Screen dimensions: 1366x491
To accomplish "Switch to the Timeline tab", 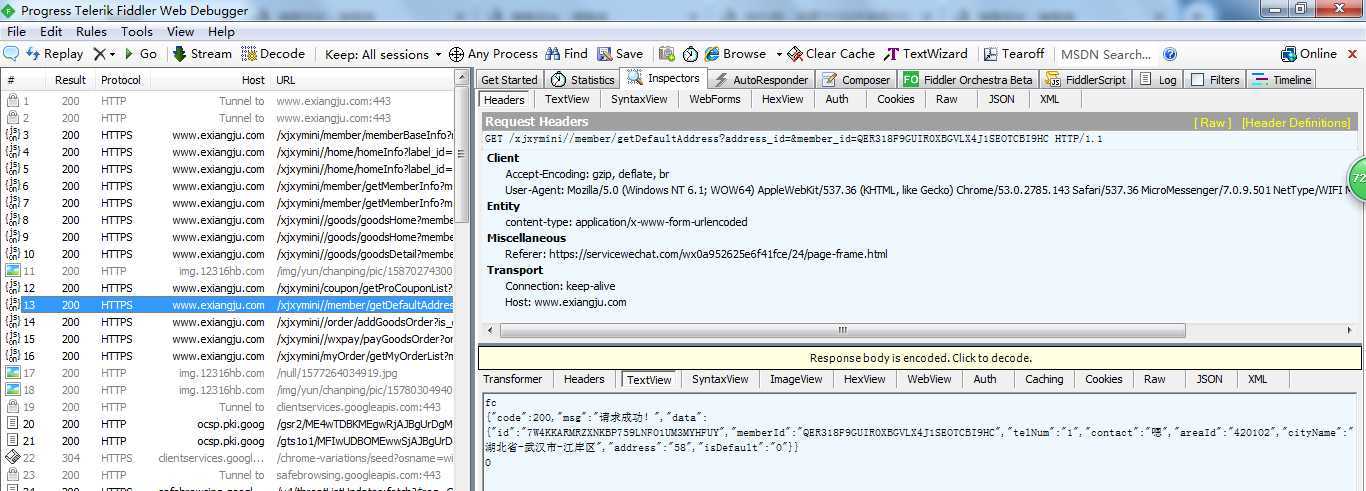I will [x=1281, y=80].
